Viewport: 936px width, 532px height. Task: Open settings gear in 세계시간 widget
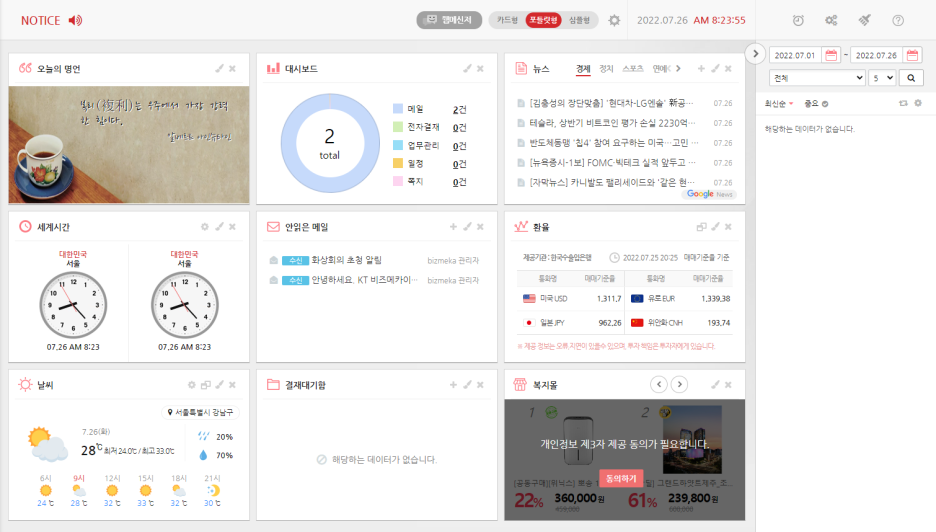(x=205, y=227)
